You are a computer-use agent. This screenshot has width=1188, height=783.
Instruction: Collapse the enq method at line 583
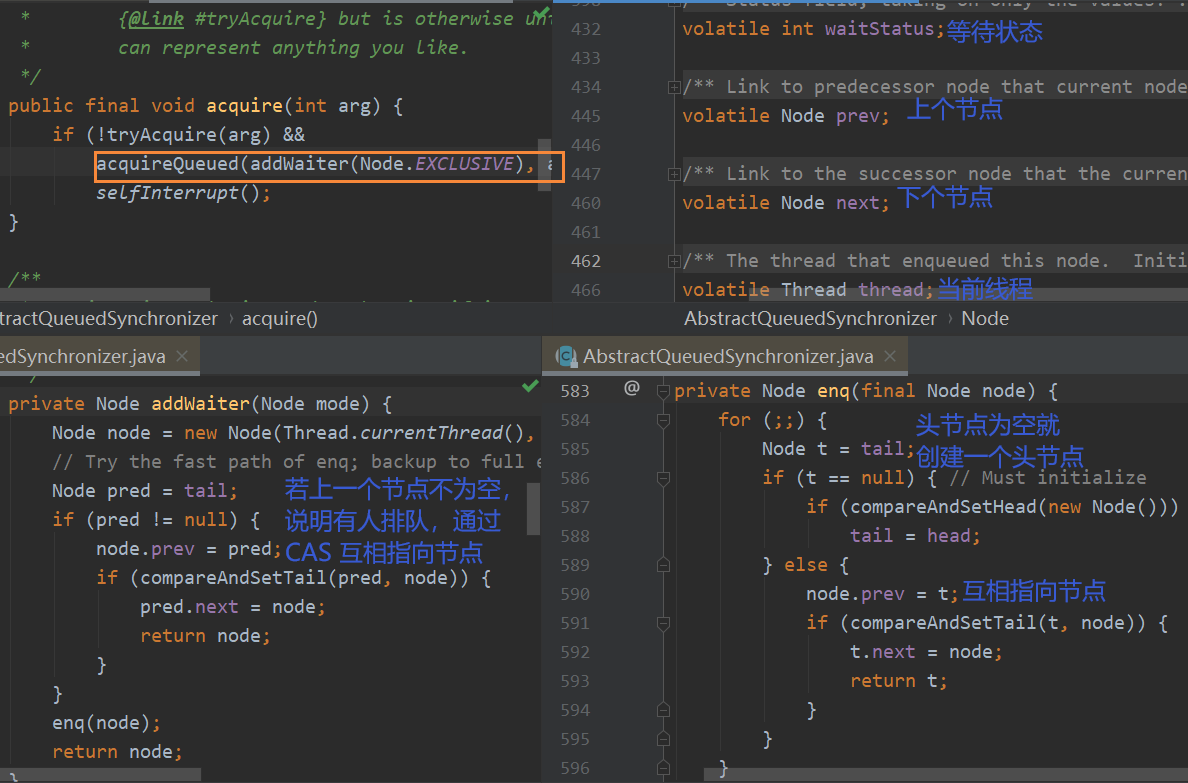[x=663, y=392]
